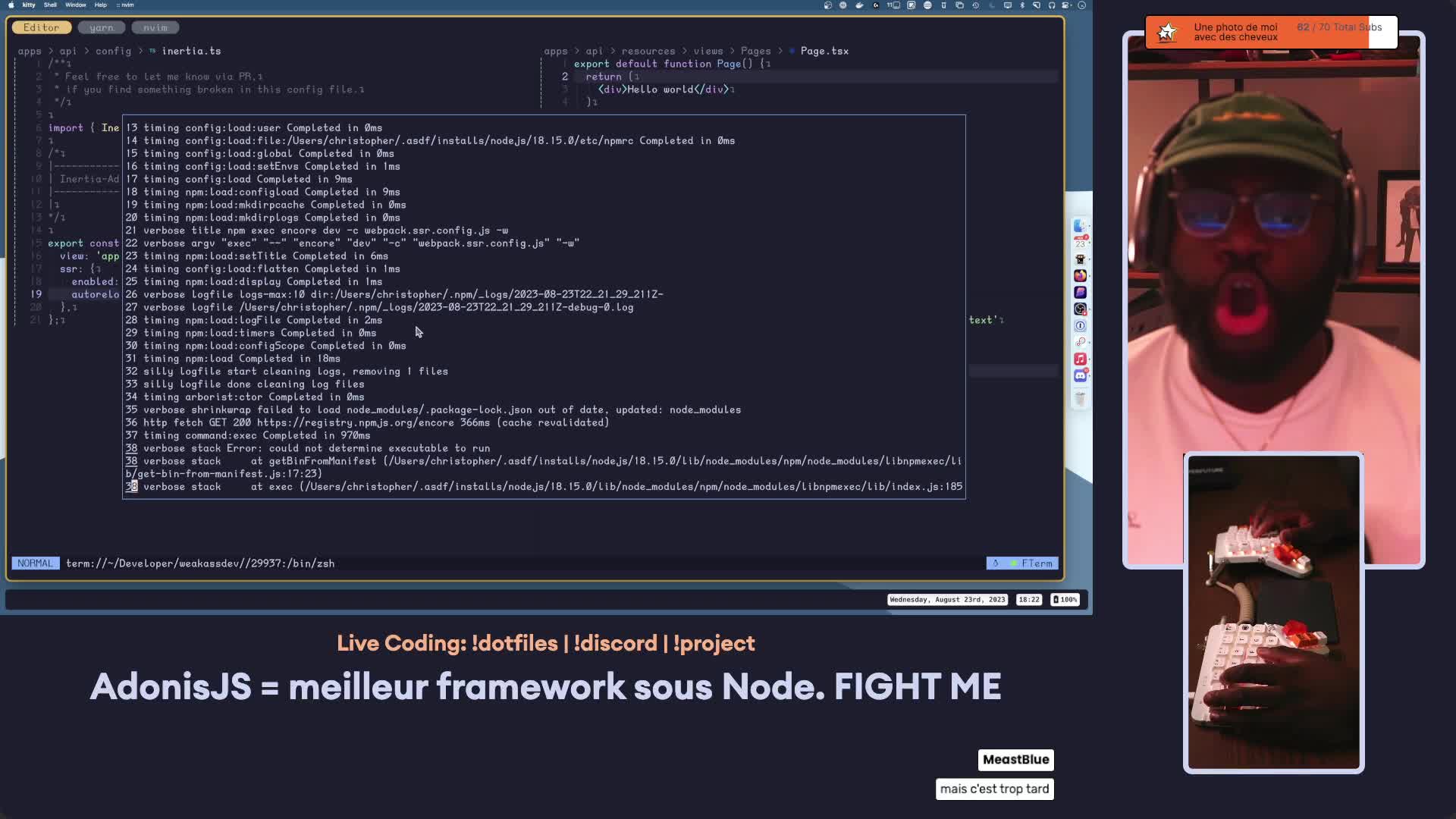Open Music app from the dock
Screen dimensions: 1456x819
point(1080,359)
